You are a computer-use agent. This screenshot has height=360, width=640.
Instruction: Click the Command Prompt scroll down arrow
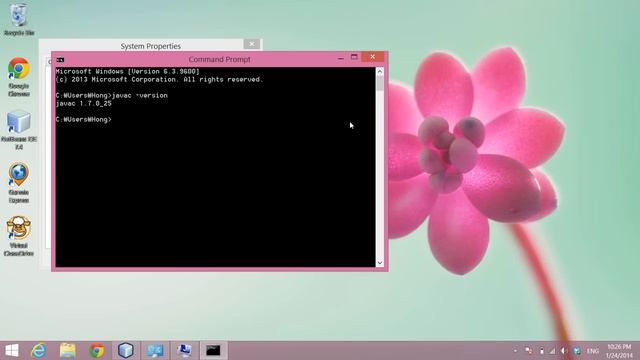(380, 263)
